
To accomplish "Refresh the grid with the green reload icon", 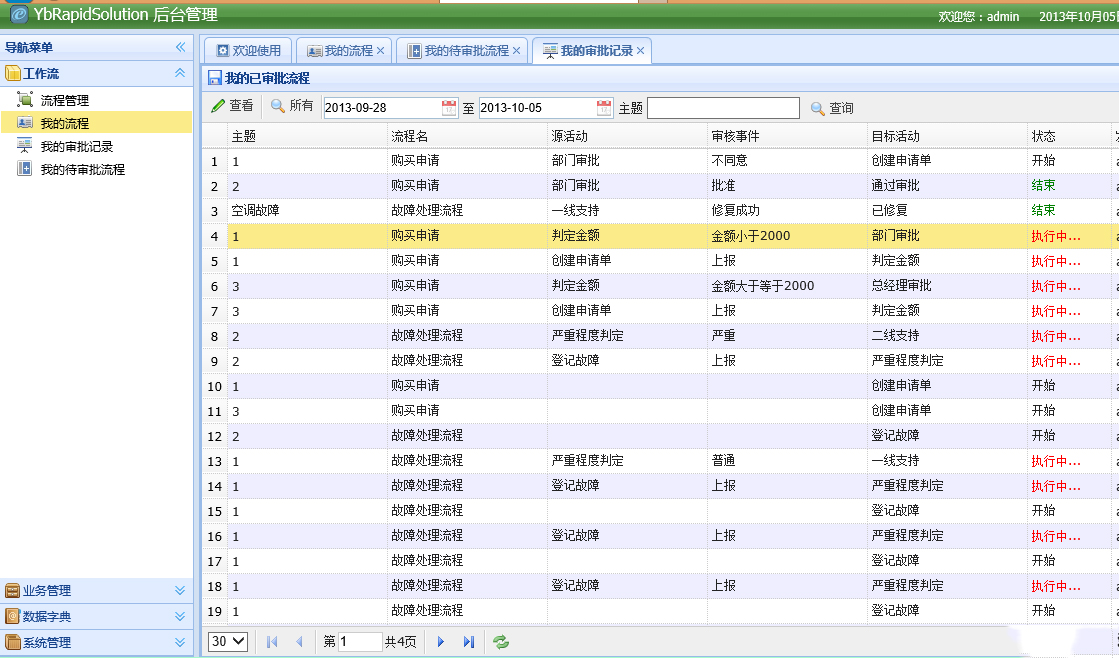I will (501, 642).
